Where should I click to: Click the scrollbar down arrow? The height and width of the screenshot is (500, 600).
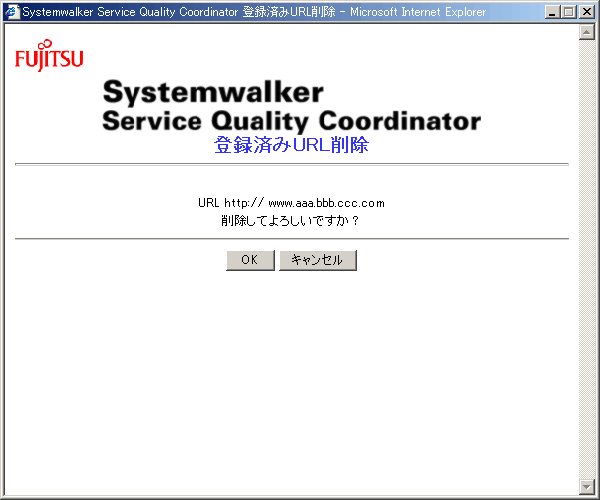587,487
